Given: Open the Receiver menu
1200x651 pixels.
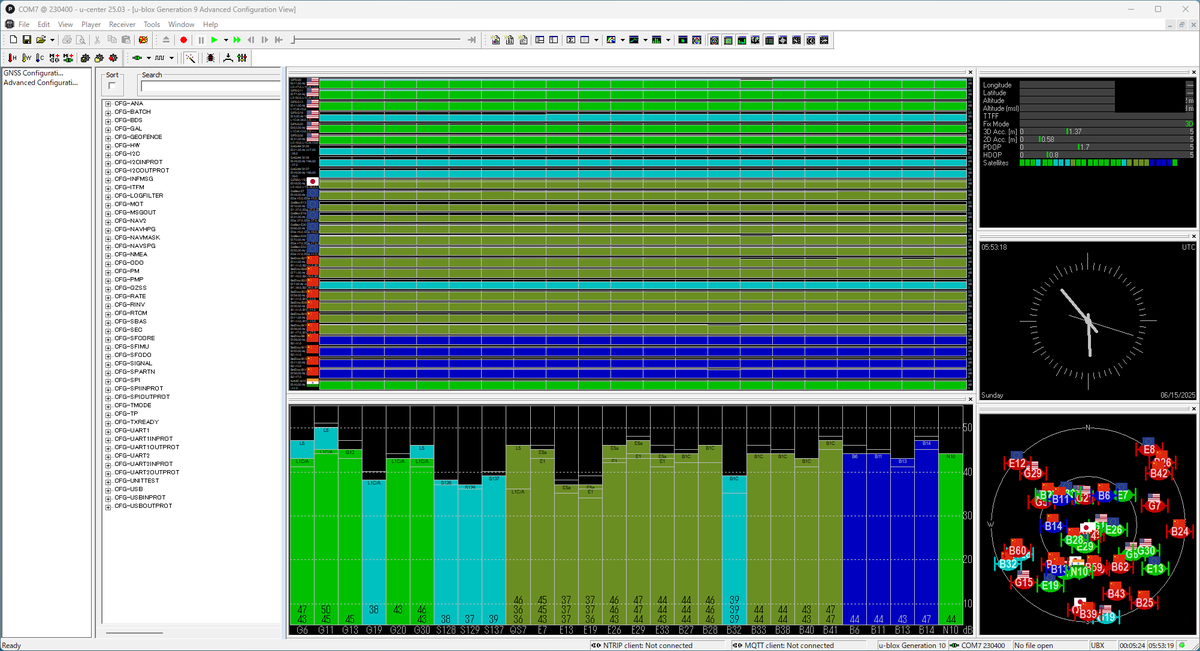Looking at the screenshot, I should (122, 24).
